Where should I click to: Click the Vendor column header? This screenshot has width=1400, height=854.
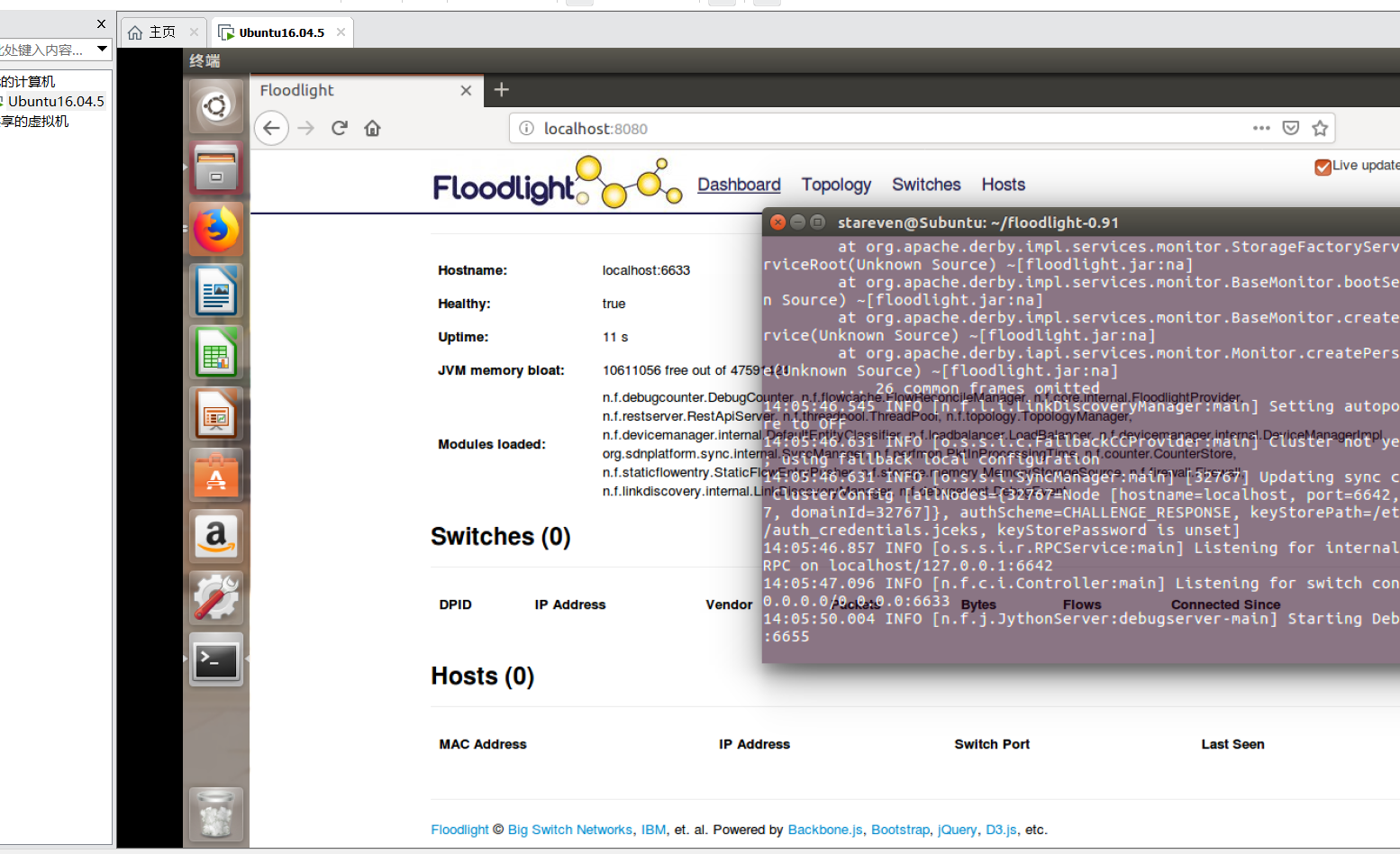point(729,604)
